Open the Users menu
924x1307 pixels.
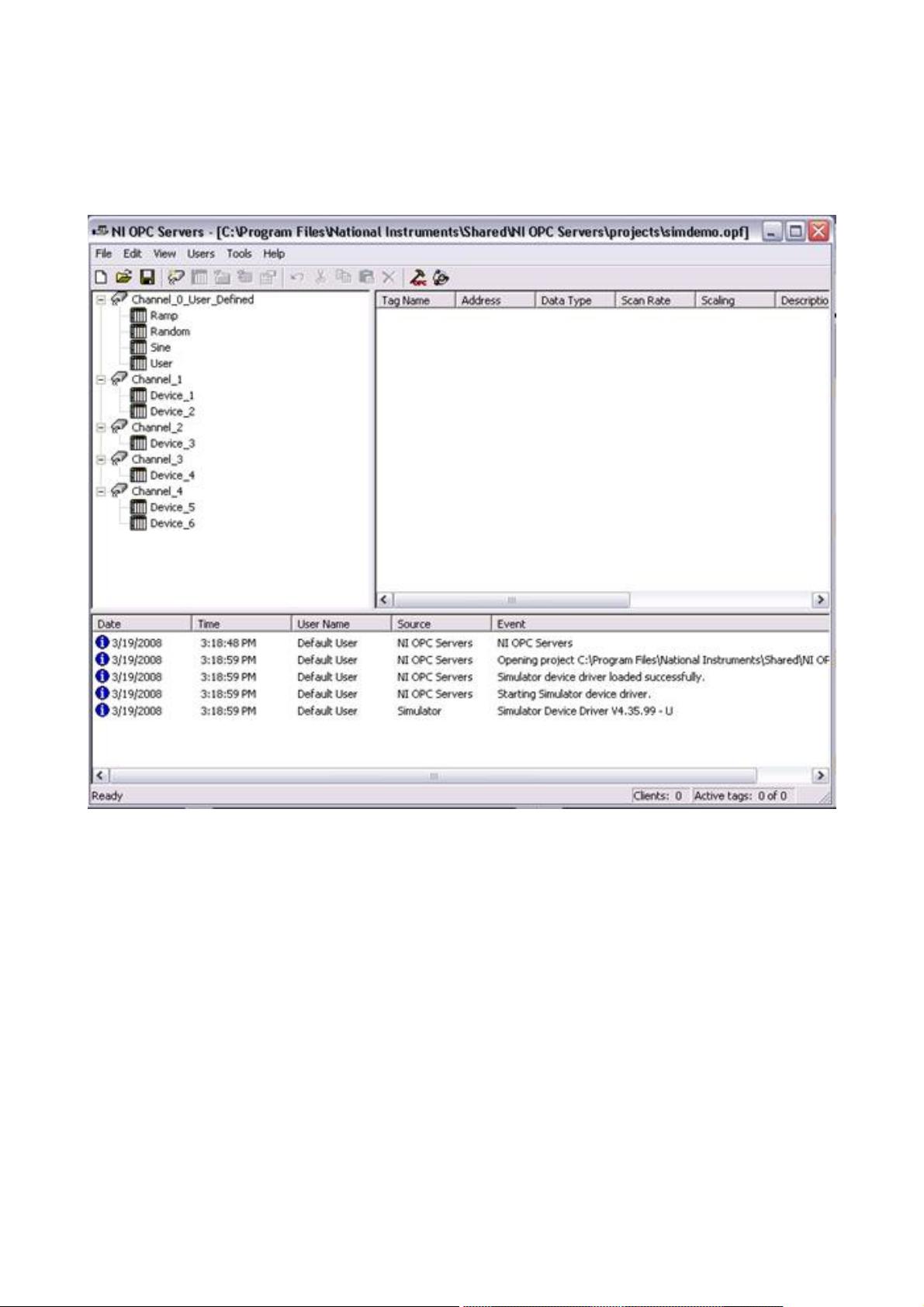[x=201, y=254]
